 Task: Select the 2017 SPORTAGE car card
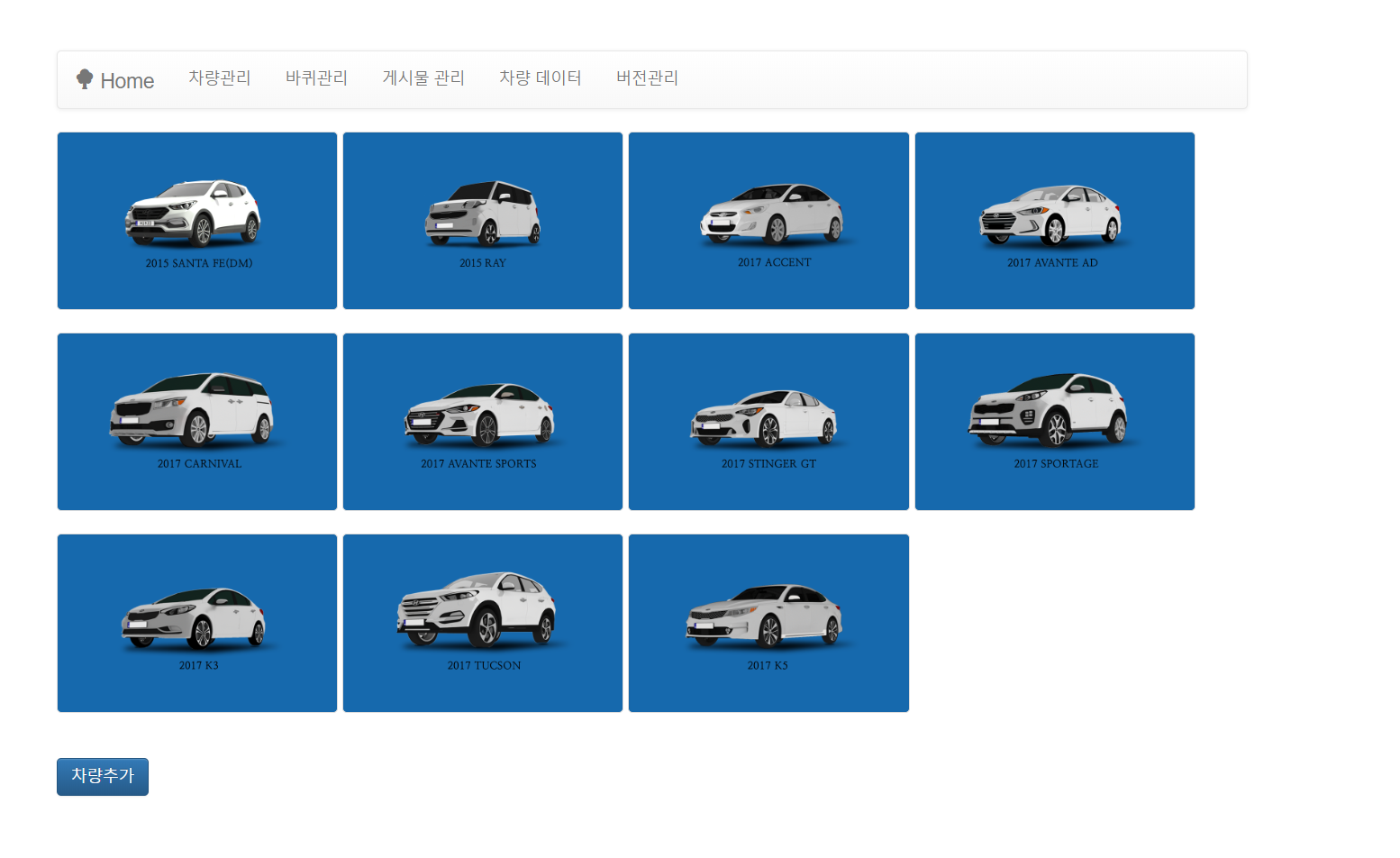coord(1055,422)
